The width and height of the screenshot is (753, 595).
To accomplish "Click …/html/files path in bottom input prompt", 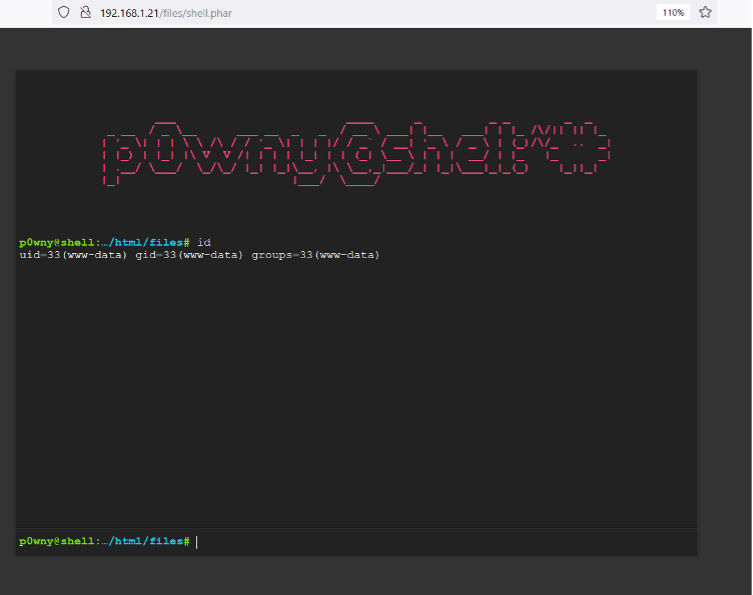I will pyautogui.click(x=146, y=541).
